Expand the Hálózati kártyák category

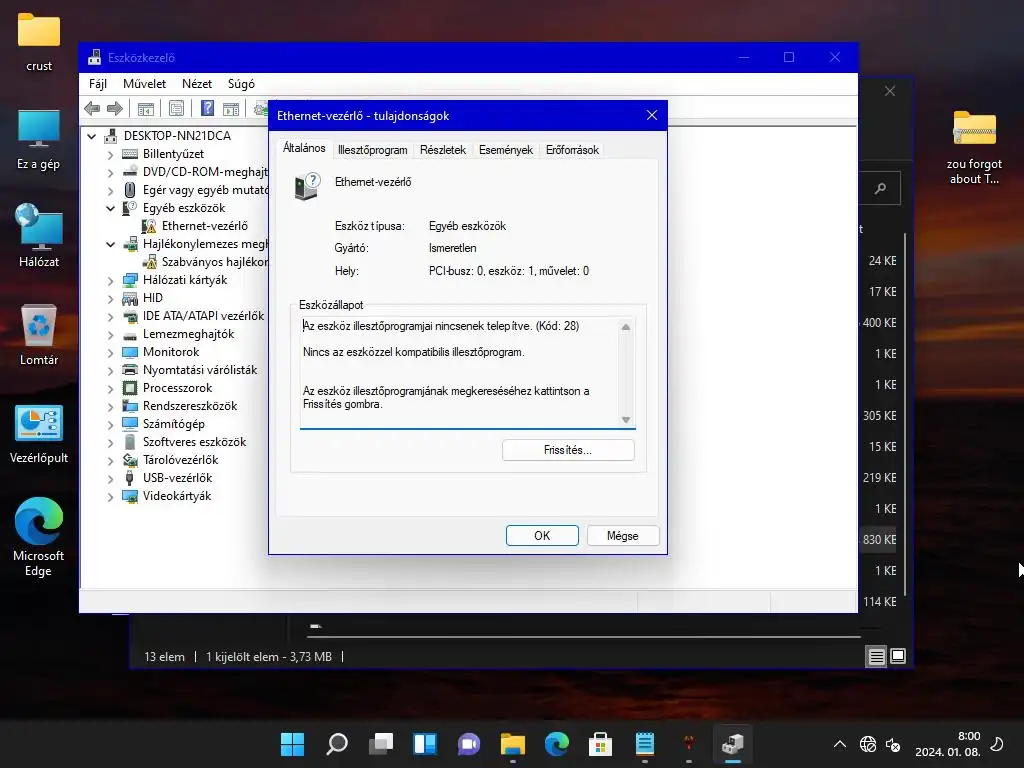pyautogui.click(x=110, y=280)
